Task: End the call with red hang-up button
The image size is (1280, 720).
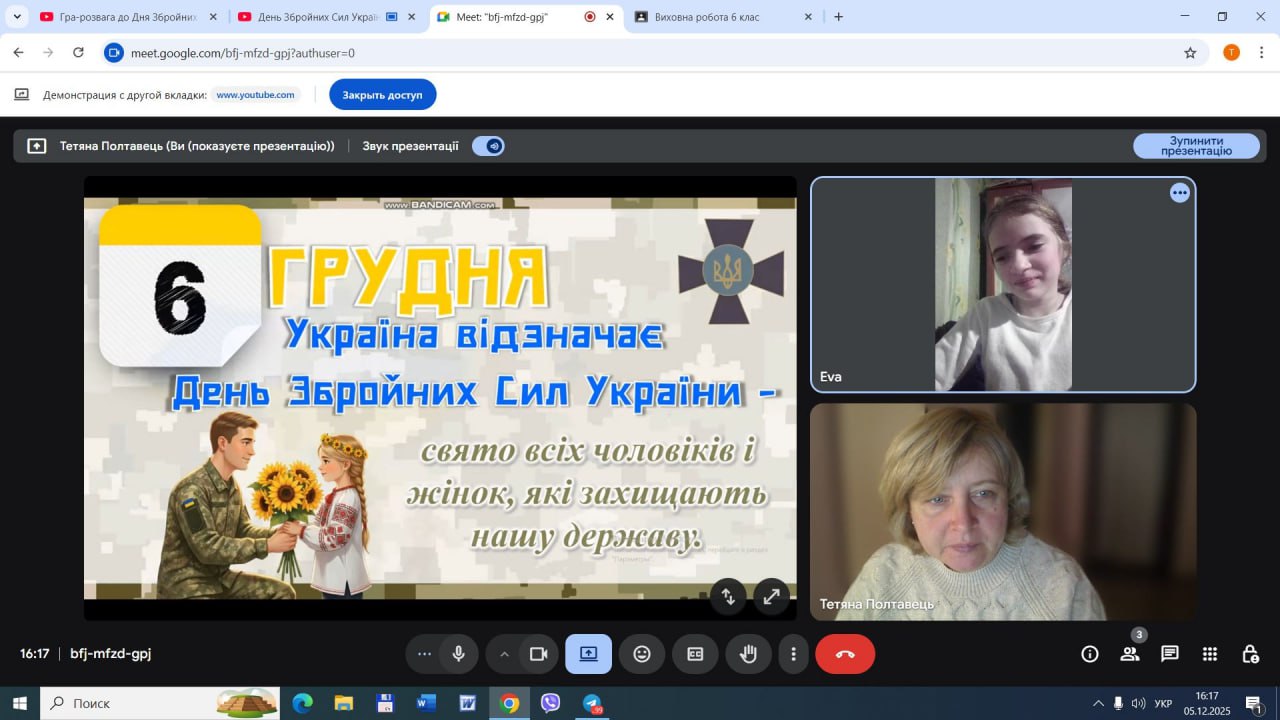Action: pos(845,654)
